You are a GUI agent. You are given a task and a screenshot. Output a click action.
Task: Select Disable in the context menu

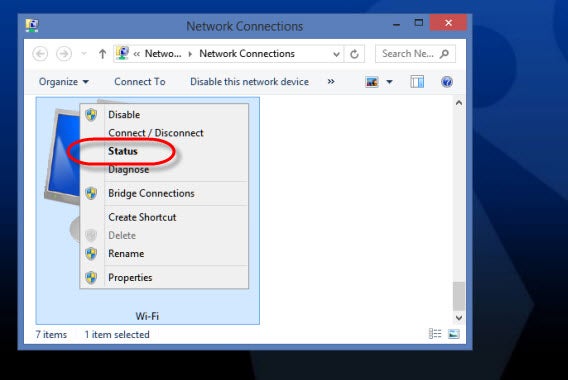click(x=164, y=115)
